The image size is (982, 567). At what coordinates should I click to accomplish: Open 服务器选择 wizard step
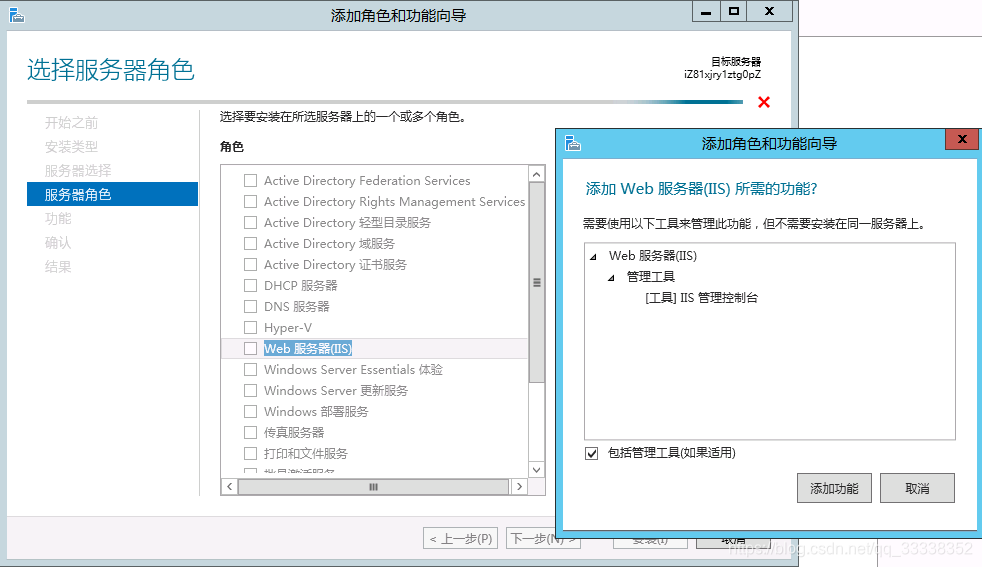(78, 170)
